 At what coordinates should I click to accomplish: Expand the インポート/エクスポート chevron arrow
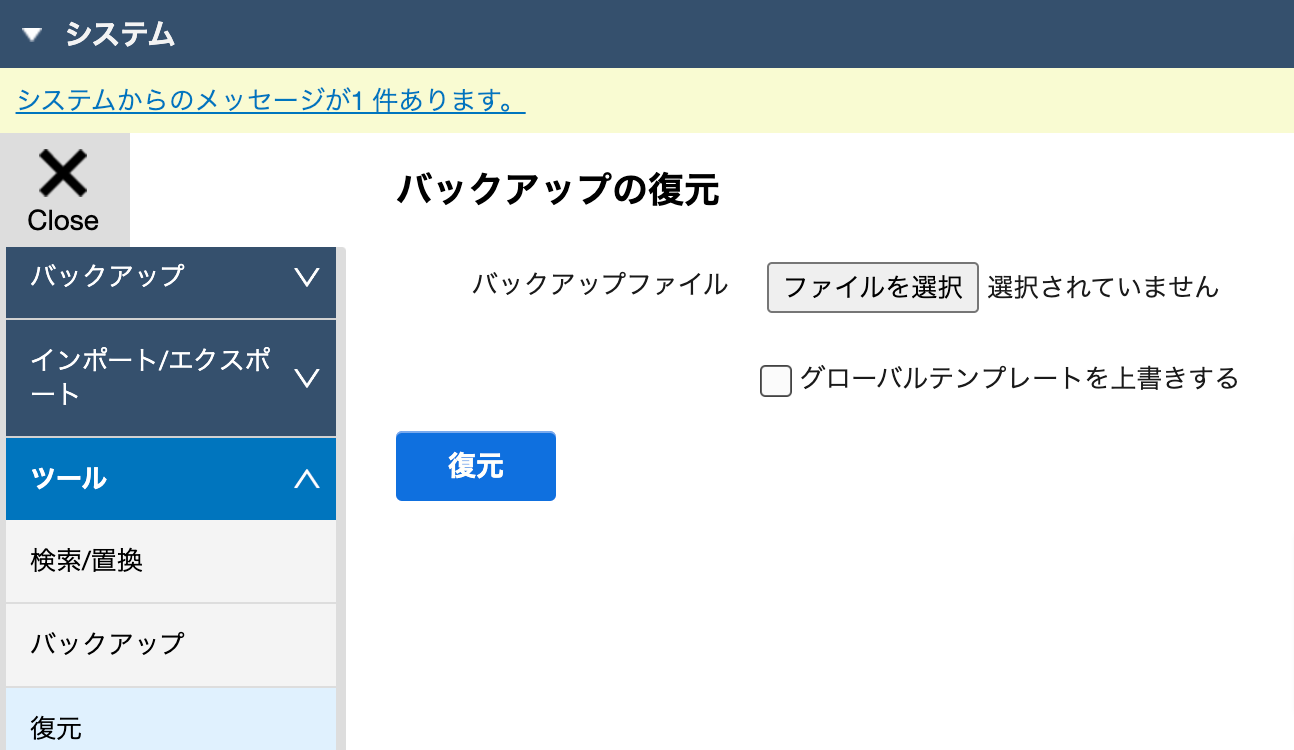[x=307, y=378]
